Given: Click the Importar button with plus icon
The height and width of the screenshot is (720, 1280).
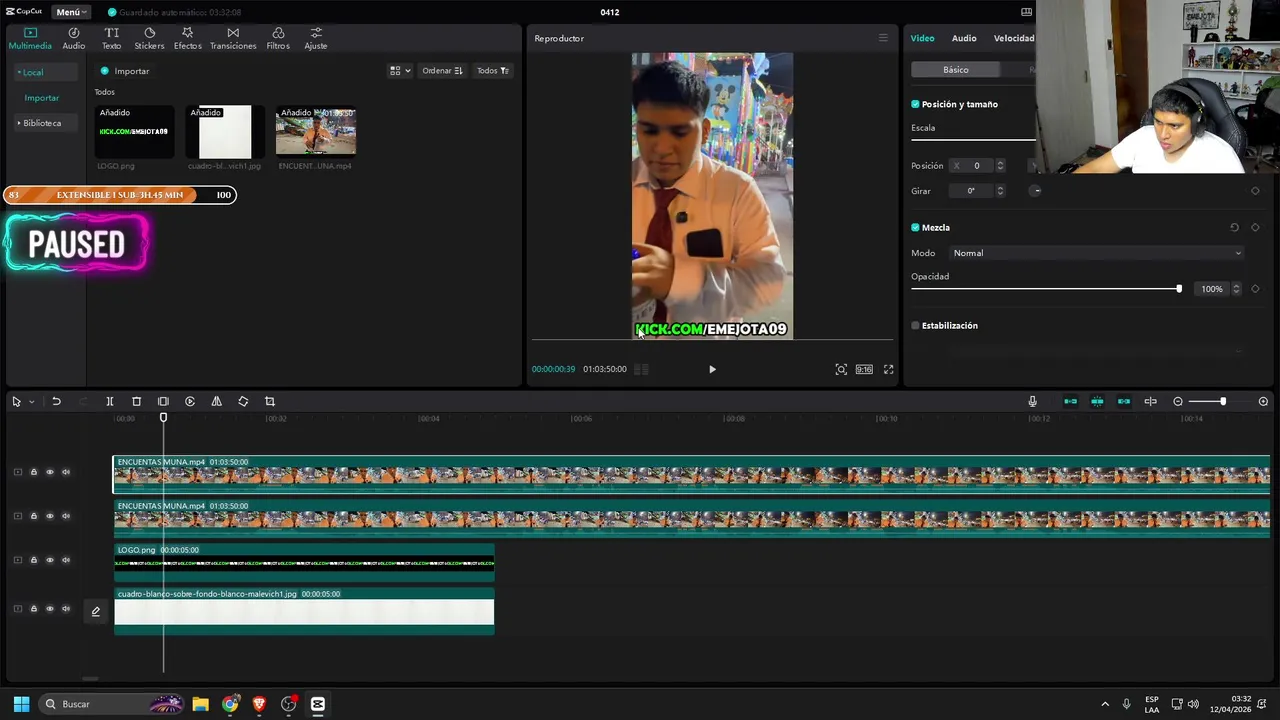Looking at the screenshot, I should (125, 71).
